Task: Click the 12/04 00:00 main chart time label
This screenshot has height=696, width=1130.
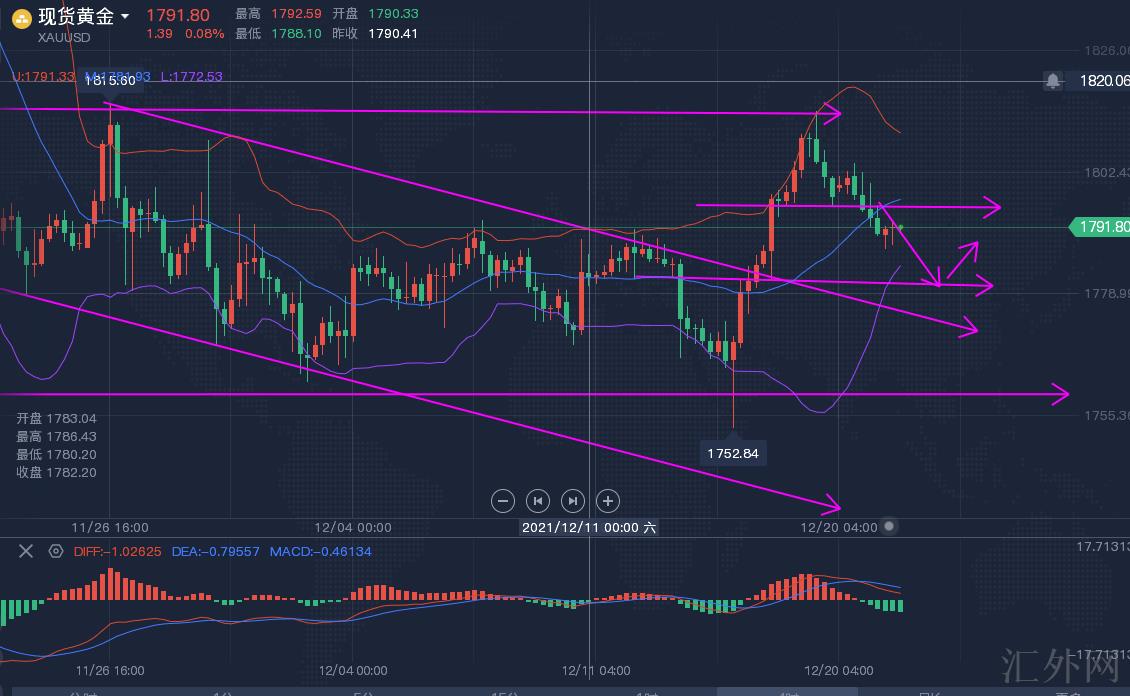Action: click(353, 527)
